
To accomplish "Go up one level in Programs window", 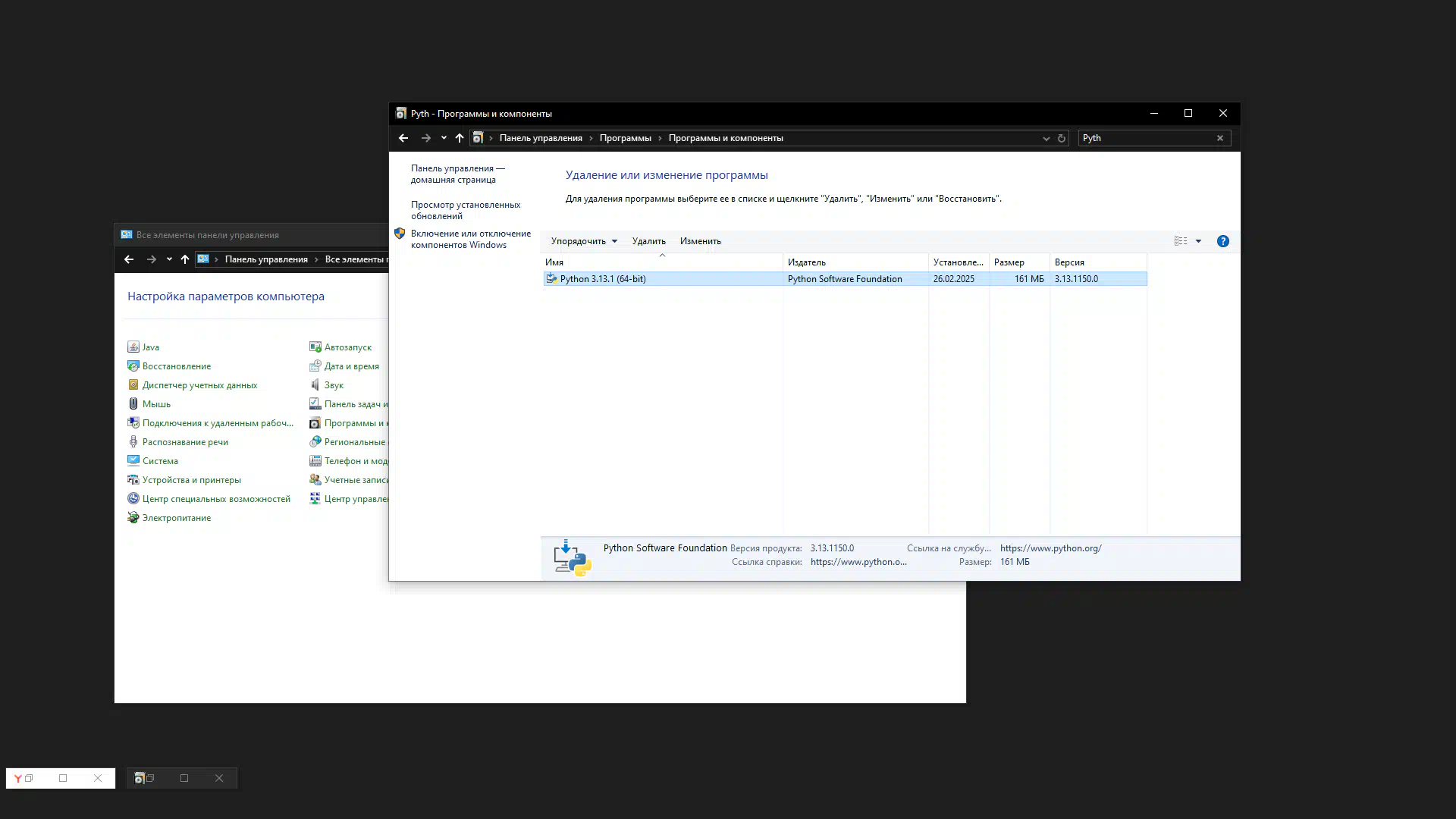I will coord(459,138).
